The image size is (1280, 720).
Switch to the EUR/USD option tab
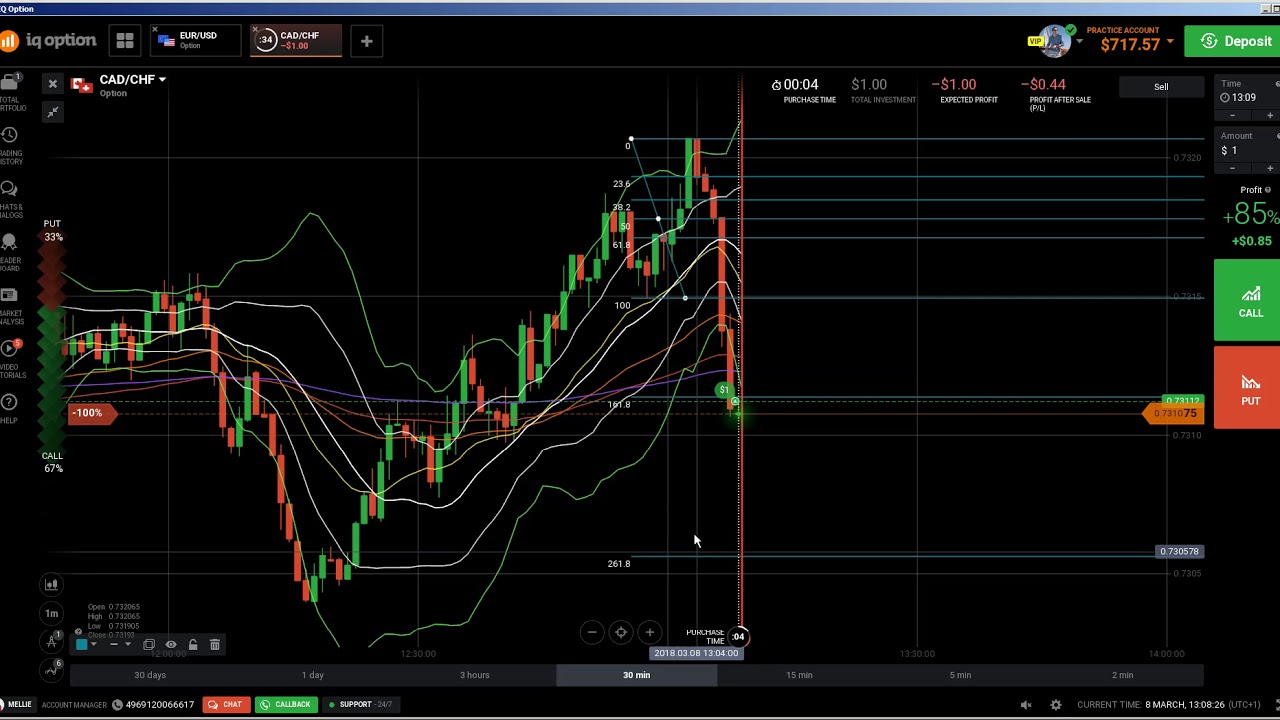pos(196,40)
